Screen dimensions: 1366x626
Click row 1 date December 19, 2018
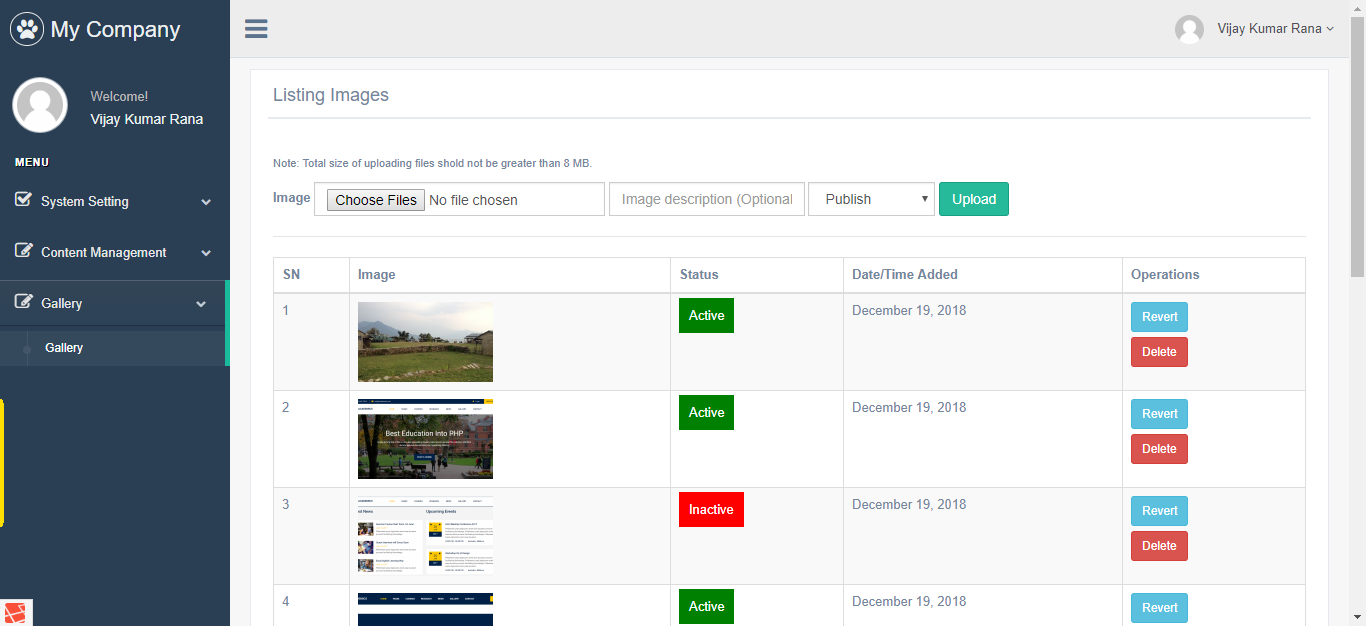click(909, 311)
